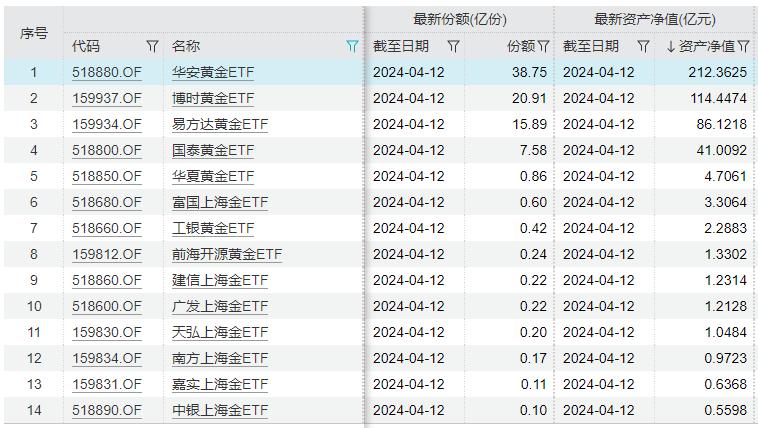Select share value 0.42
The image size is (758, 428).
coord(533,228)
